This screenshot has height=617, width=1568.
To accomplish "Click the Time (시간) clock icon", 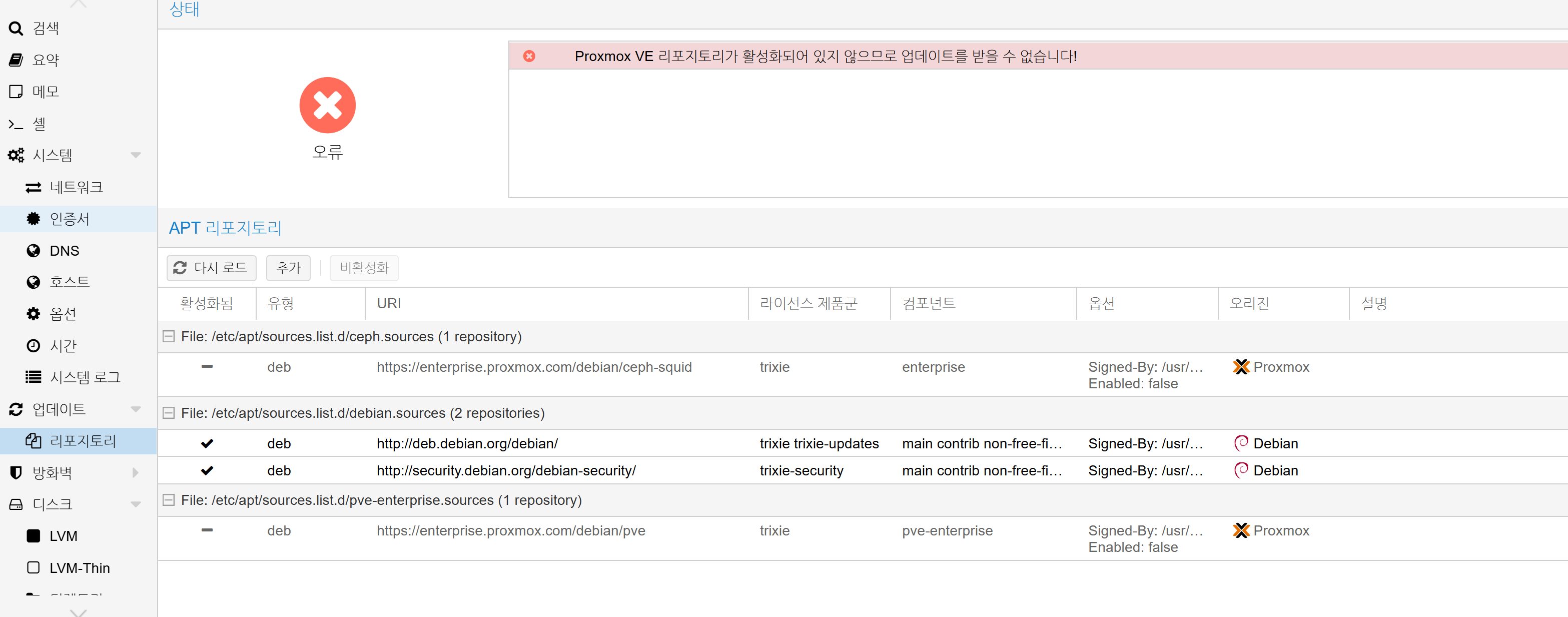I will click(33, 346).
